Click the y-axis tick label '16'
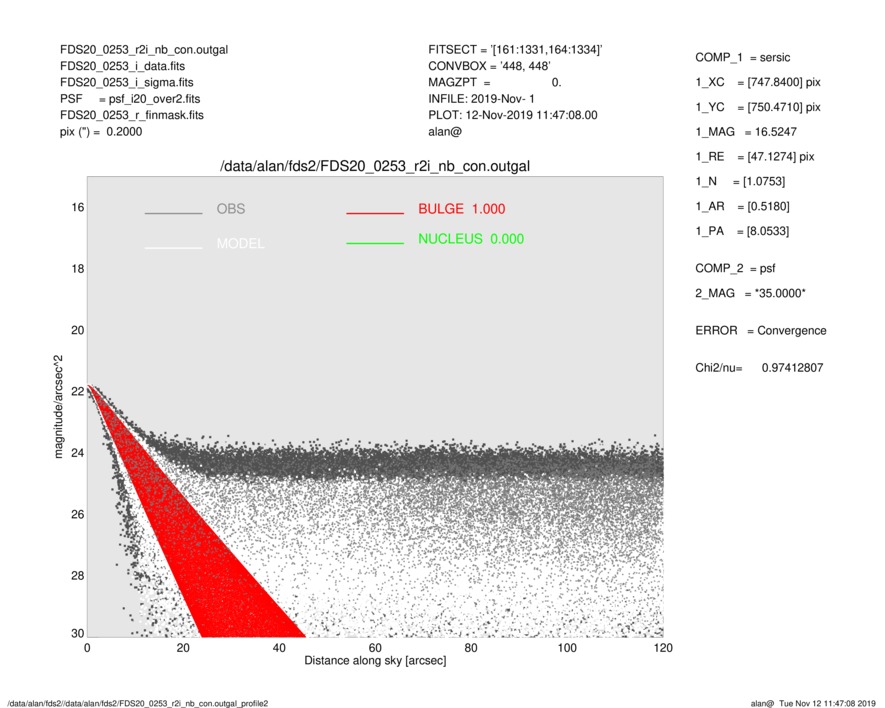The height and width of the screenshot is (708, 885). [77, 208]
